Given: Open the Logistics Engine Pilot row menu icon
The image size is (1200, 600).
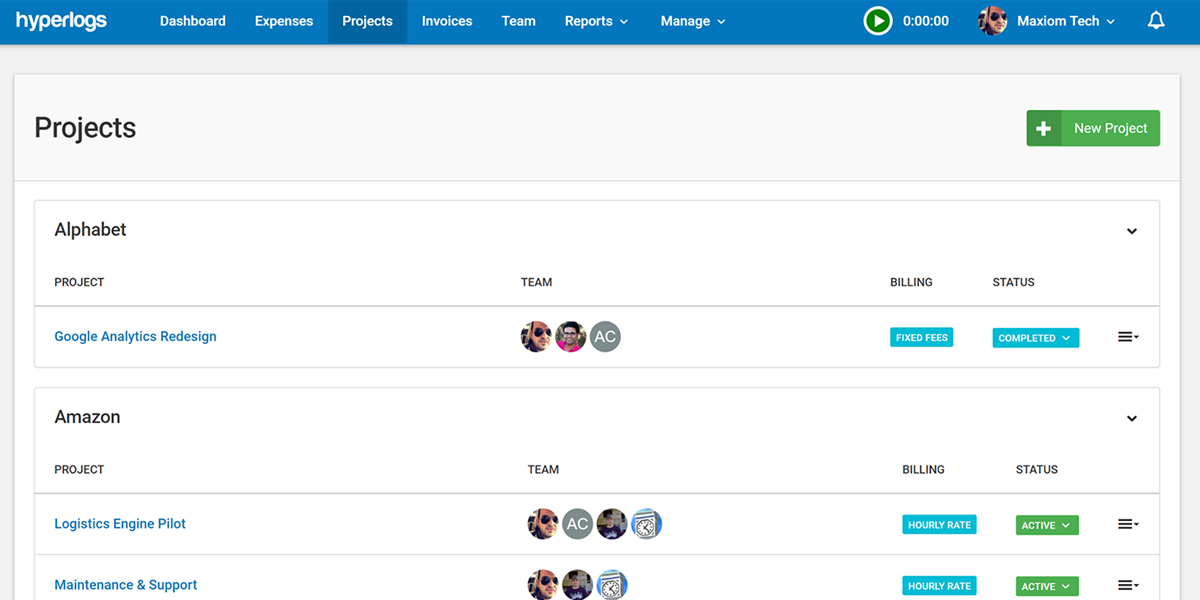Looking at the screenshot, I should 1127,525.
